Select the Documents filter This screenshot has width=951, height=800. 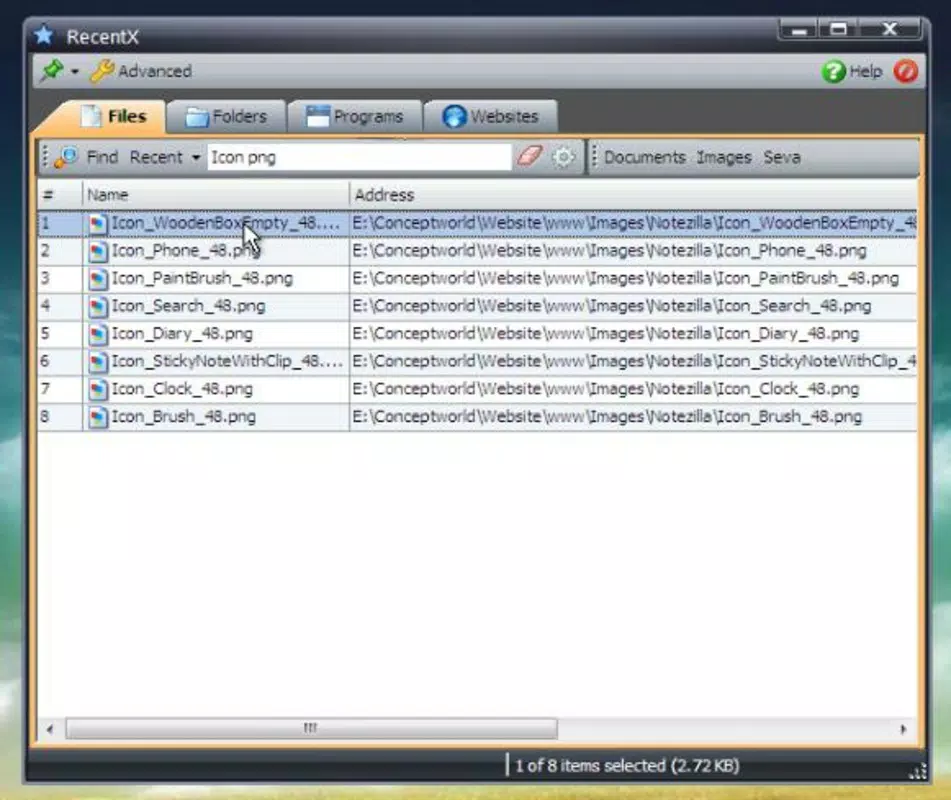pyautogui.click(x=644, y=157)
